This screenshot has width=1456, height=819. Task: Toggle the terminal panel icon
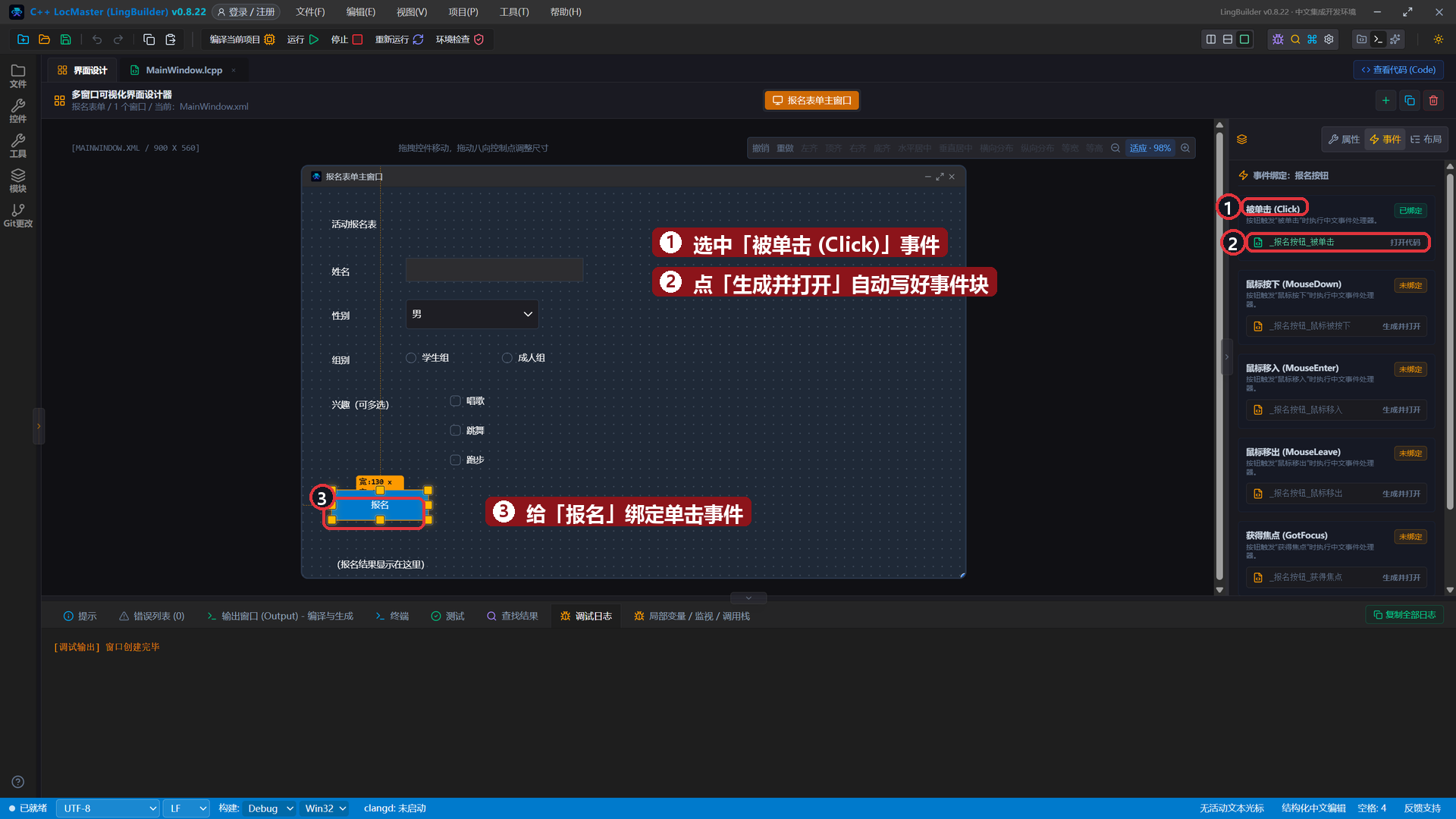(x=1379, y=39)
